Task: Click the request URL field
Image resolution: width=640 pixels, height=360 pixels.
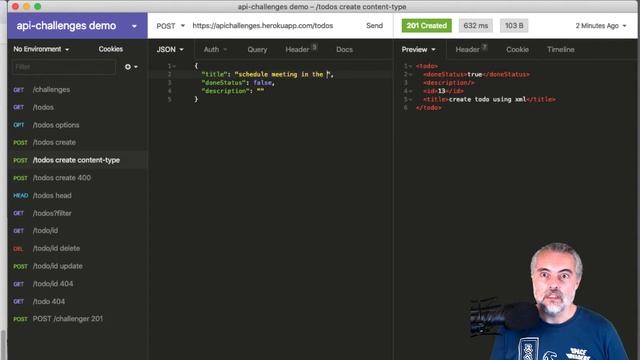Action: (263, 26)
